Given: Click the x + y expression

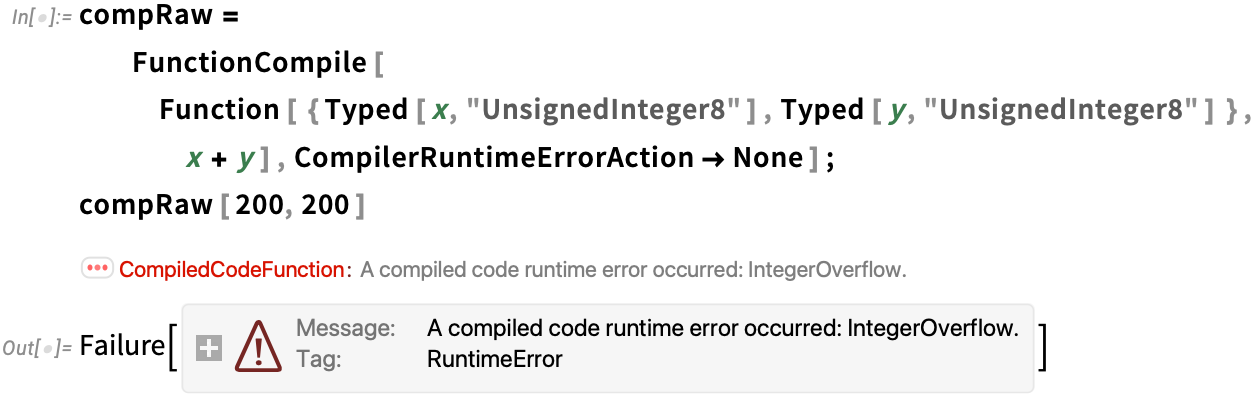Looking at the screenshot, I should 223,158.
